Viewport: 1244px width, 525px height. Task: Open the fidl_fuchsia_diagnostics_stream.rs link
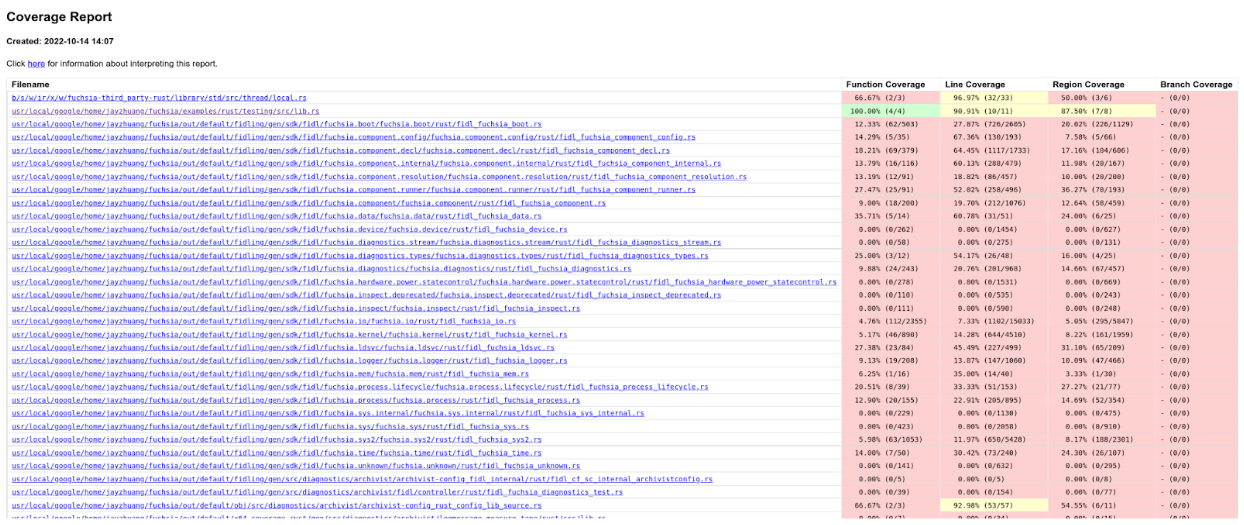tap(366, 242)
